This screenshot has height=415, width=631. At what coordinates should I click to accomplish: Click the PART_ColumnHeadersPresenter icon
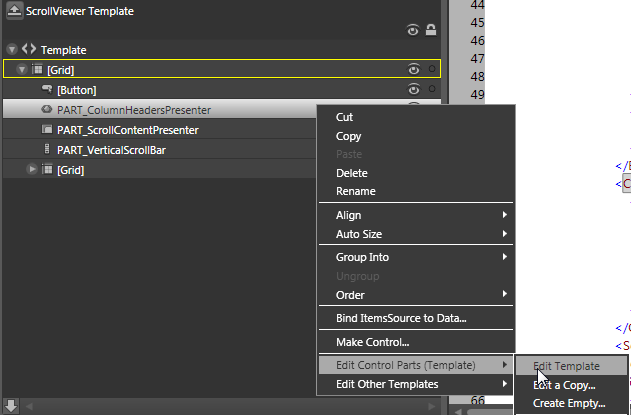47,109
